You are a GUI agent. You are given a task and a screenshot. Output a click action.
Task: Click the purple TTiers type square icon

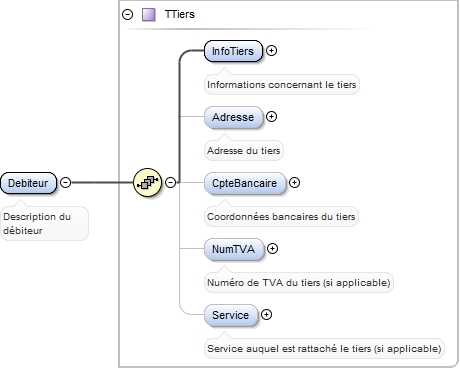coord(149,15)
